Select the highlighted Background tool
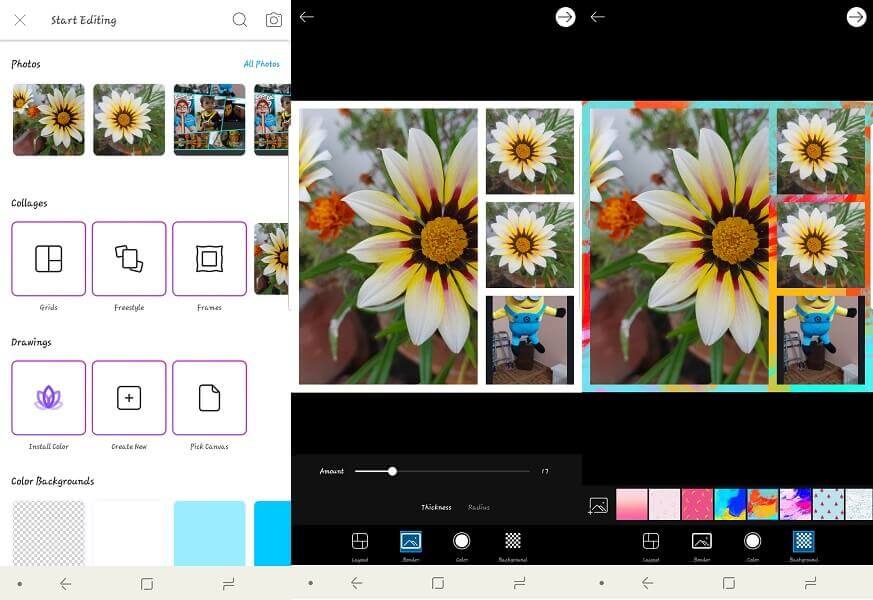 (x=803, y=545)
